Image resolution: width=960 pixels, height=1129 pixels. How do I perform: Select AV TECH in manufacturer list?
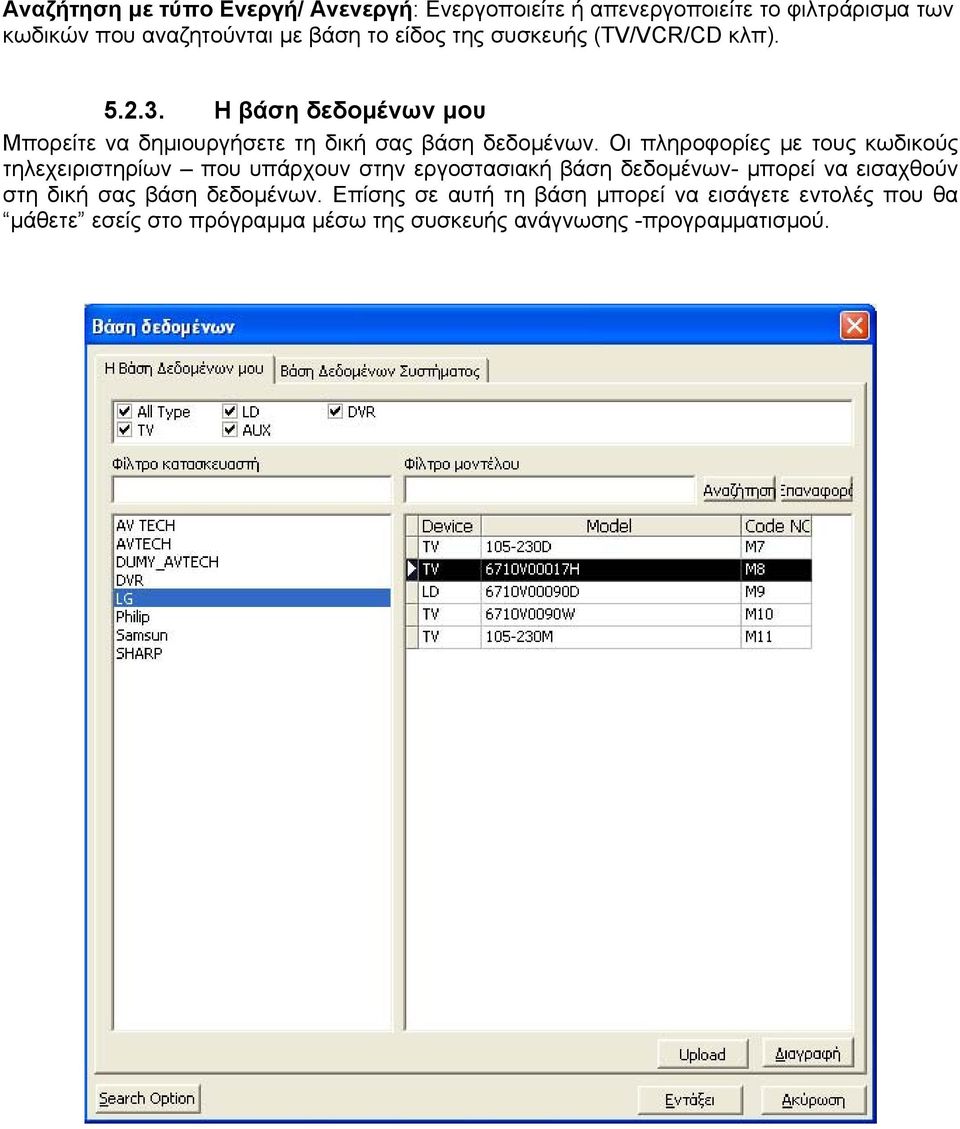pyautogui.click(x=252, y=526)
